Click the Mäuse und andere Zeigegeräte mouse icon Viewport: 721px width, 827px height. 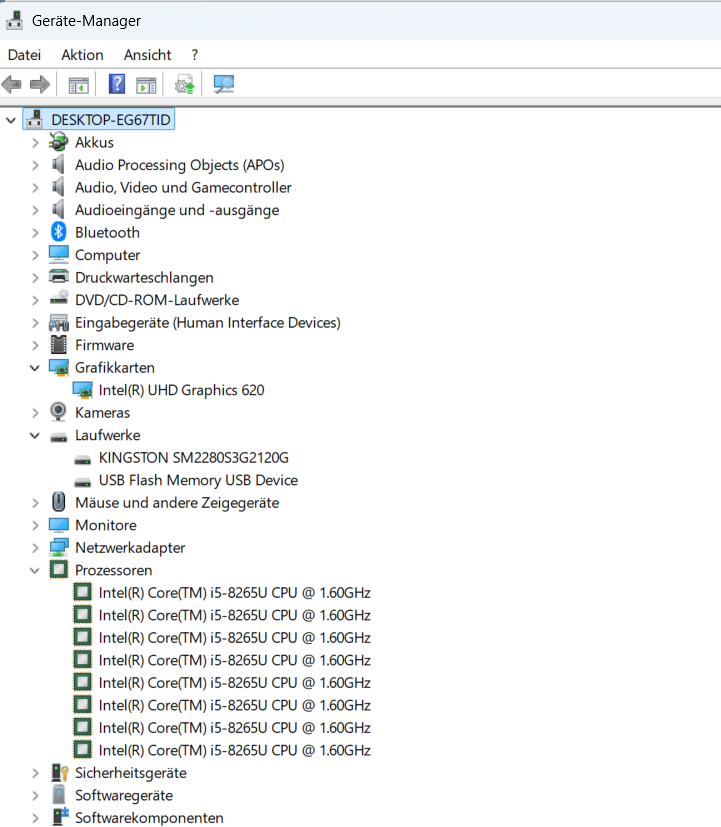59,502
